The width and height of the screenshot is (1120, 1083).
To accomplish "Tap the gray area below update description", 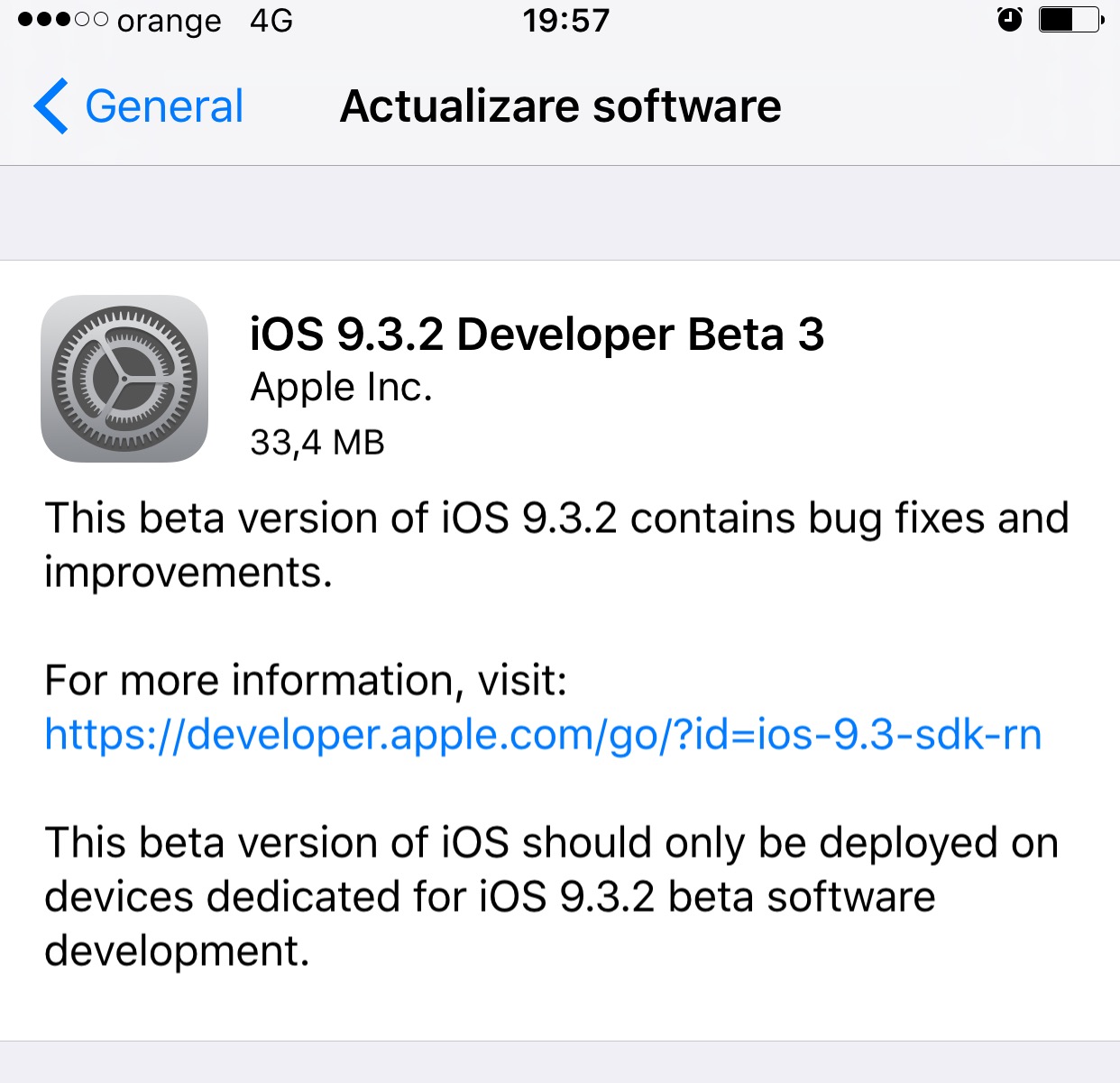I will tap(560, 1062).
